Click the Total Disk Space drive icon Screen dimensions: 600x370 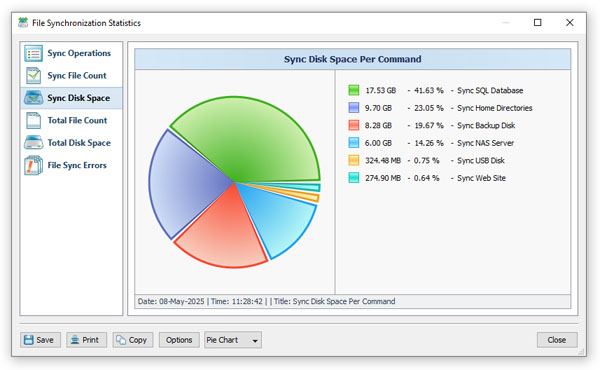click(33, 143)
